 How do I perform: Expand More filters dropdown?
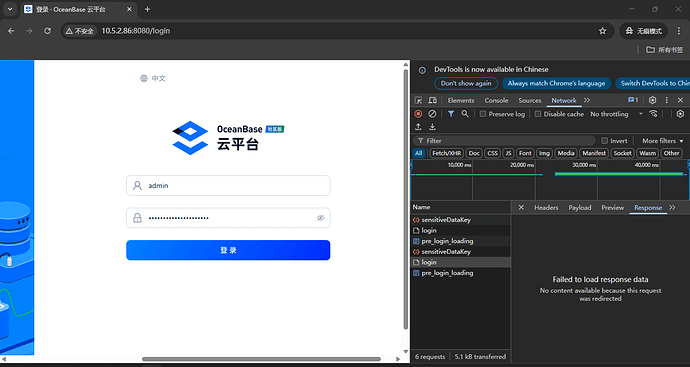click(x=663, y=141)
